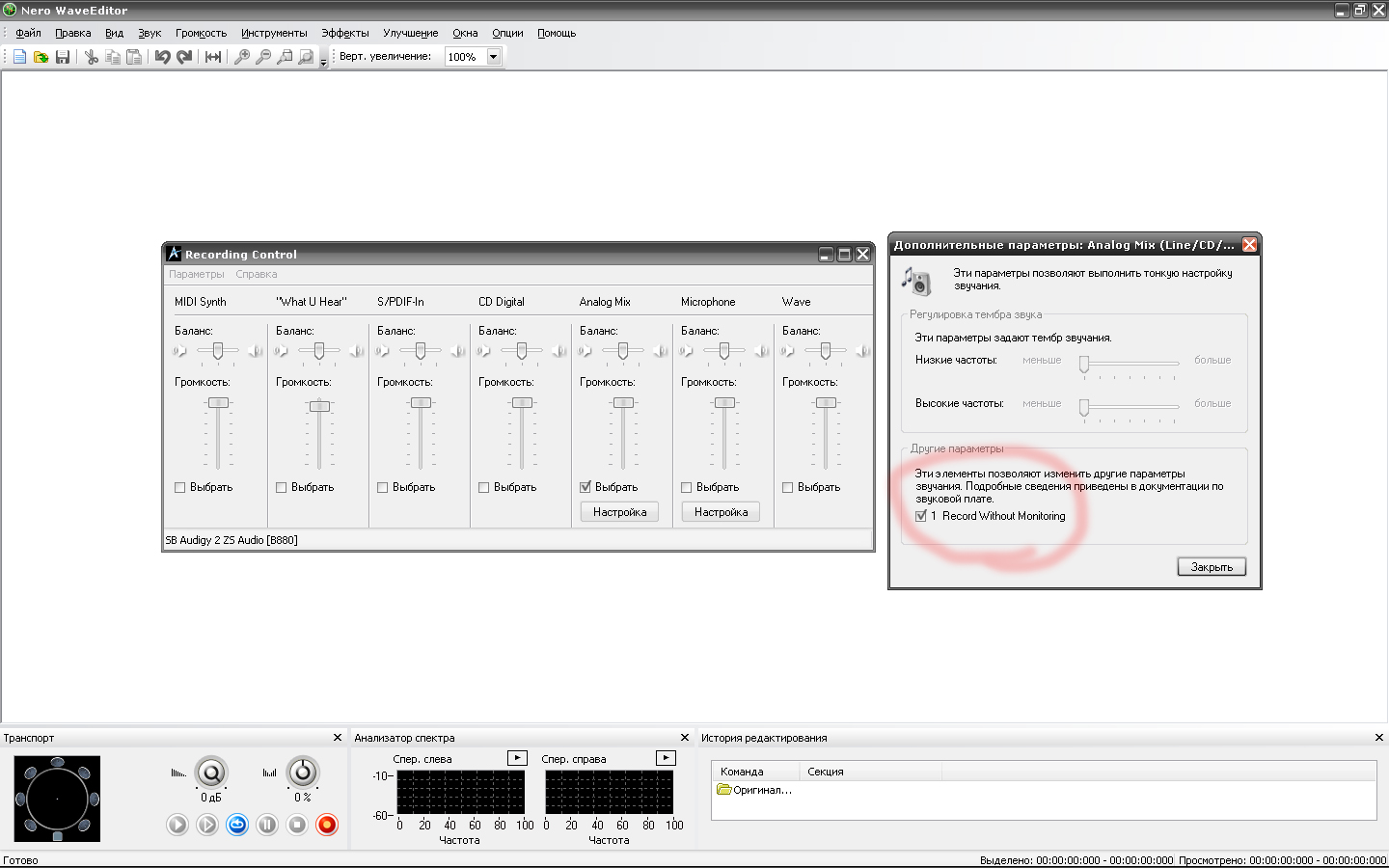Viewport: 1389px width, 868px height.
Task: Select all with the double-arrow toolbar icon
Action: coord(213,57)
